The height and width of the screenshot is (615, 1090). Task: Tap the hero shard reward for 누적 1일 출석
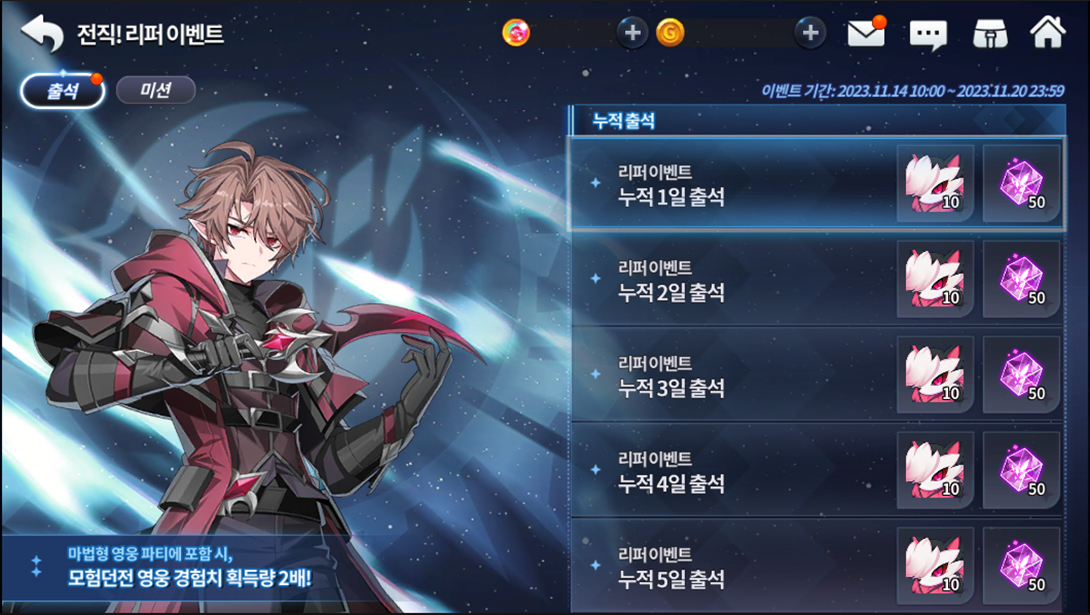pyautogui.click(x=935, y=183)
